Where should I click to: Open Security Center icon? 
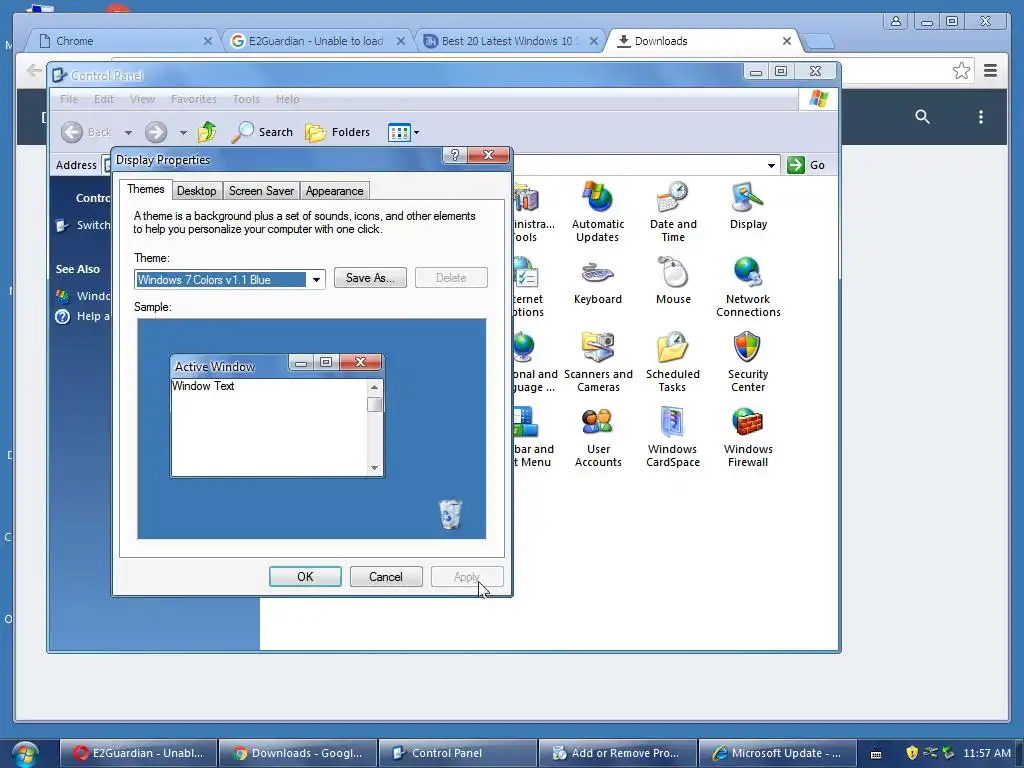pyautogui.click(x=748, y=362)
